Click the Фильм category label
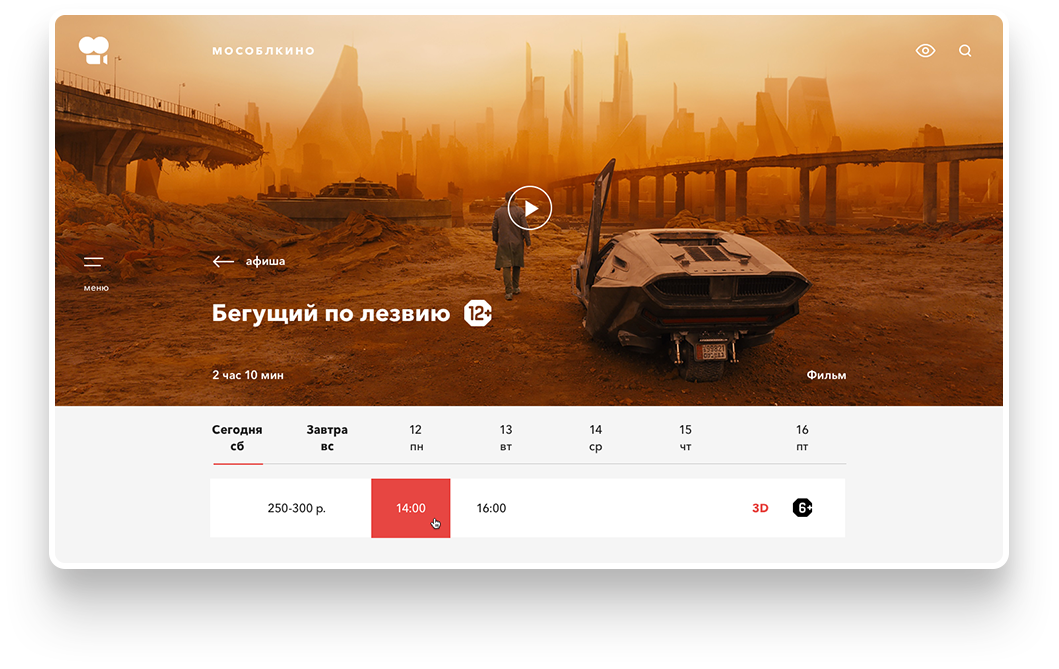Screen dimensions: 1059x669 (x=826, y=375)
